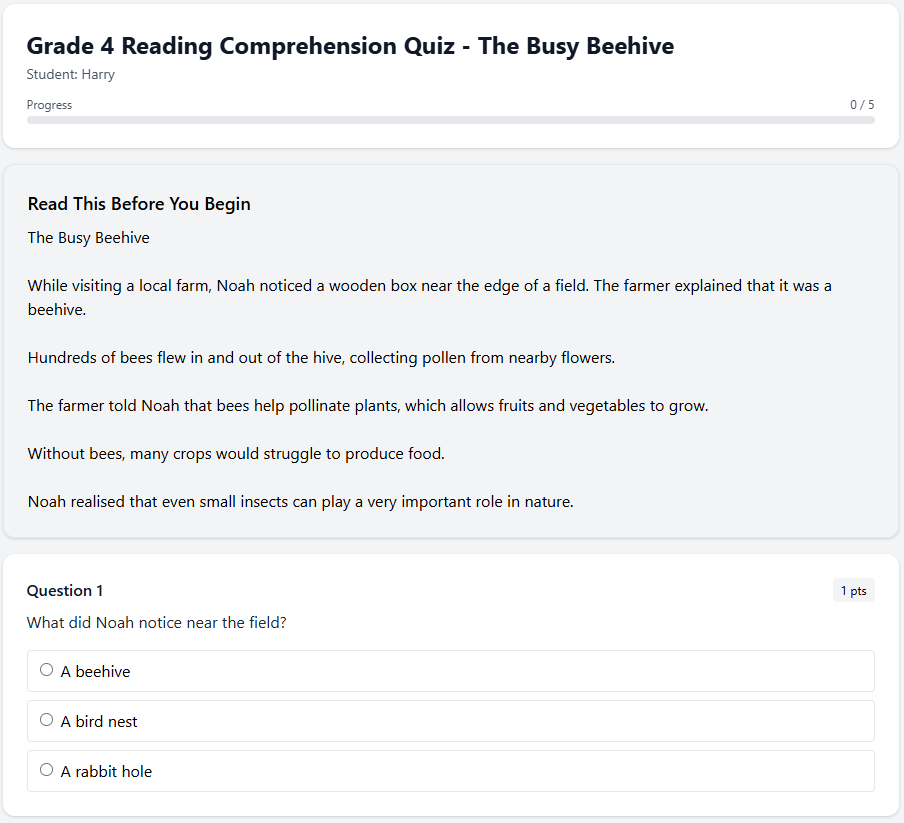
Task: Click the quiz title text
Action: pos(350,46)
